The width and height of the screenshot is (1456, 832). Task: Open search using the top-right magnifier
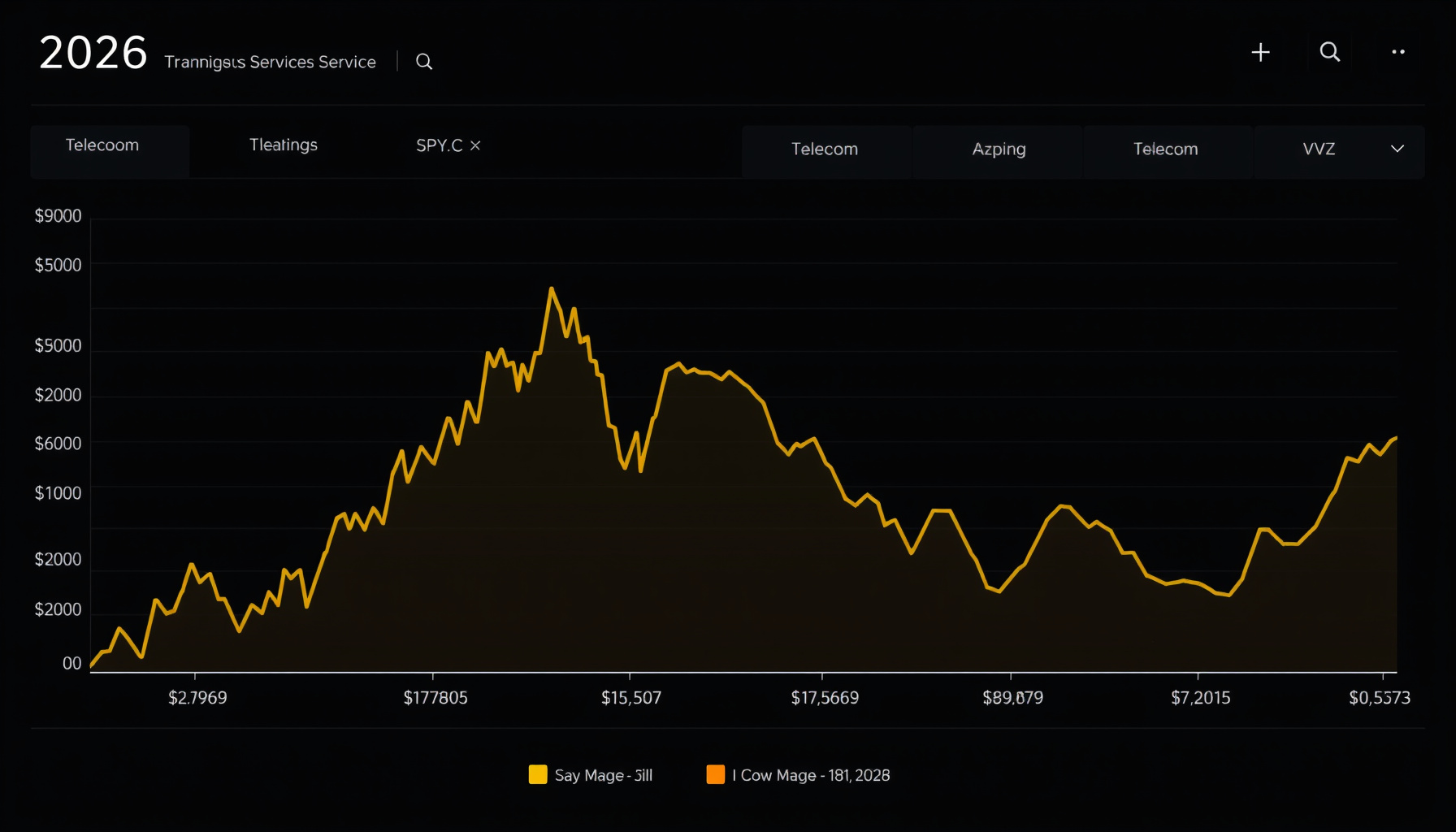click(x=1330, y=53)
